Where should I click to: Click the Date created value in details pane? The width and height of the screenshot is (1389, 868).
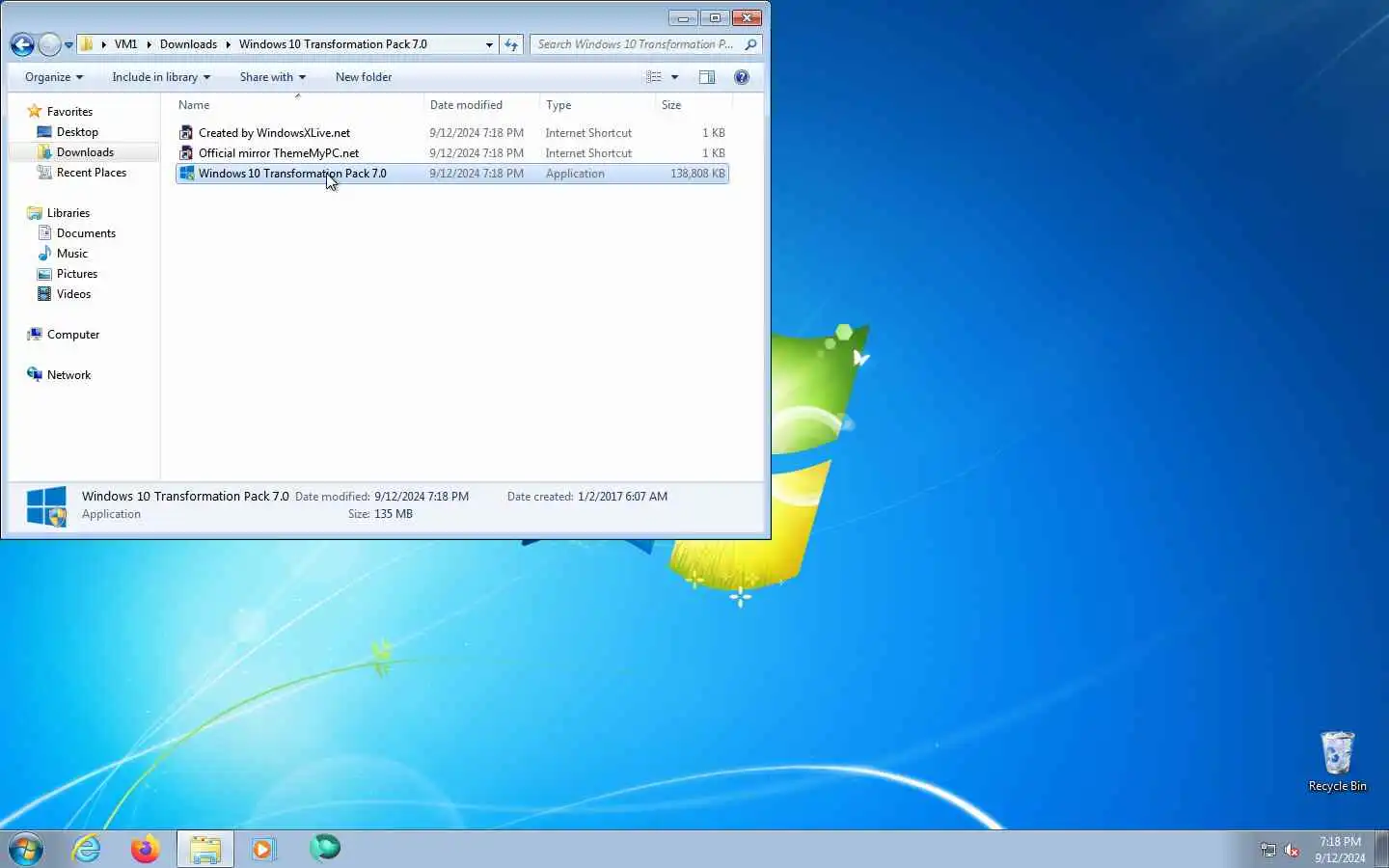coord(622,497)
